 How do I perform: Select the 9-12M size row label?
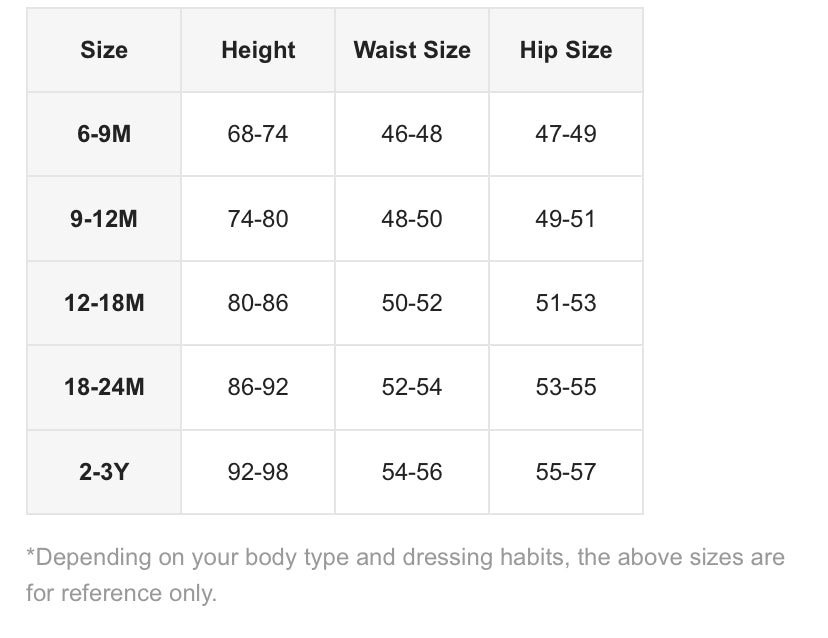point(104,219)
